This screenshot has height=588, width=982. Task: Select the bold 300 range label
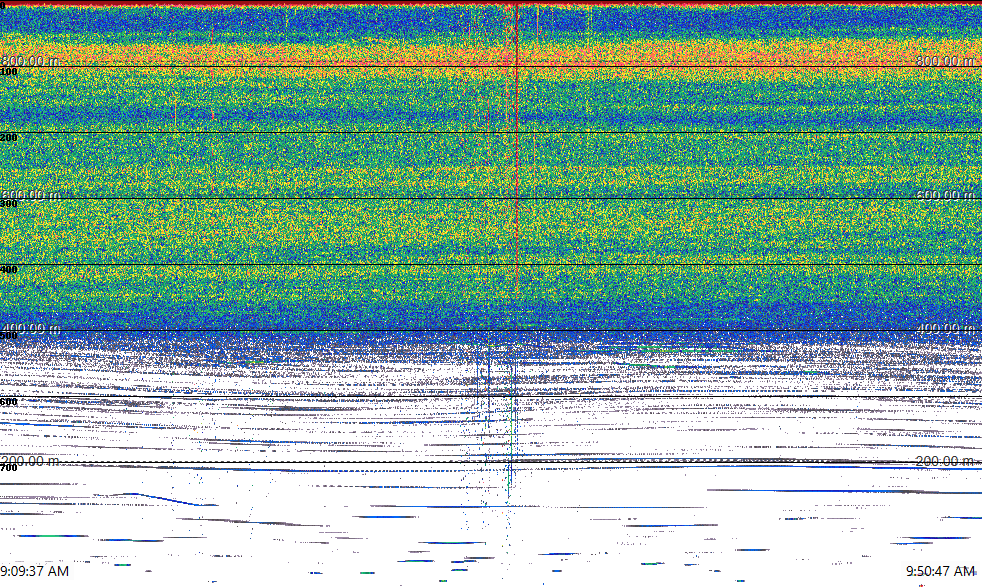(x=9, y=204)
